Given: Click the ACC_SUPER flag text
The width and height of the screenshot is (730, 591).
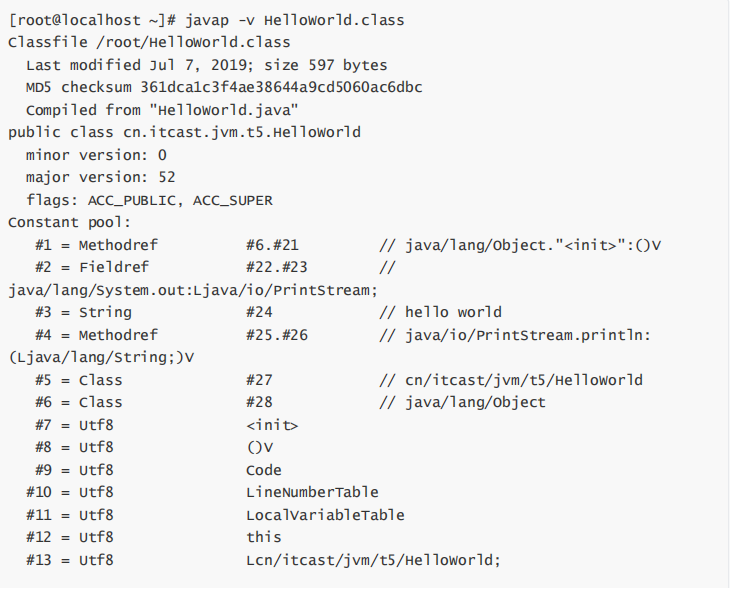Looking at the screenshot, I should click(x=232, y=201).
